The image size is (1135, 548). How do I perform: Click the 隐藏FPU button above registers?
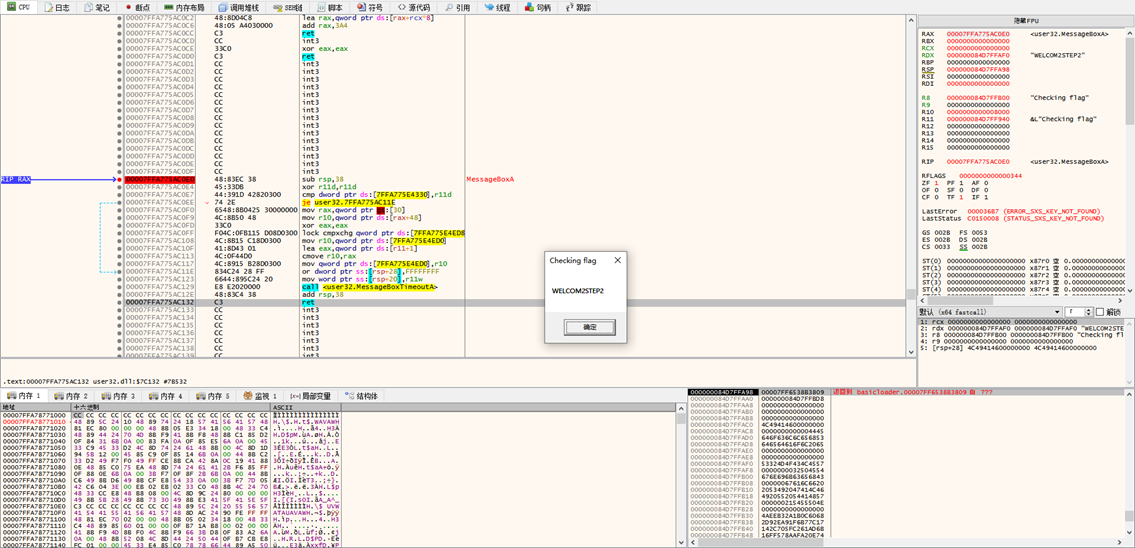pos(1026,20)
